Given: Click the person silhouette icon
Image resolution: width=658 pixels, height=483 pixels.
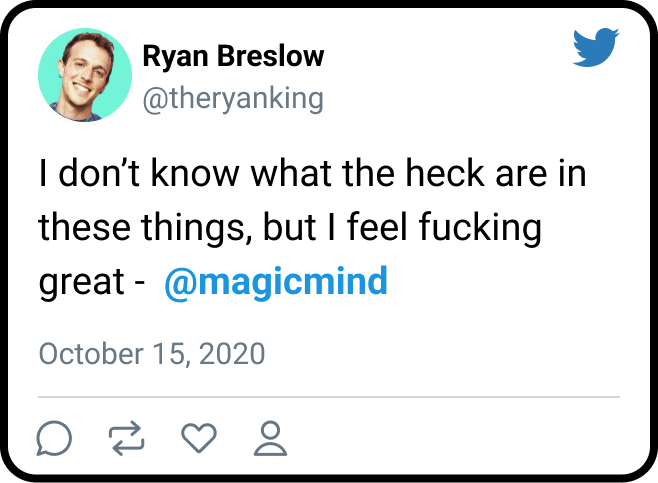Looking at the screenshot, I should [x=271, y=437].
